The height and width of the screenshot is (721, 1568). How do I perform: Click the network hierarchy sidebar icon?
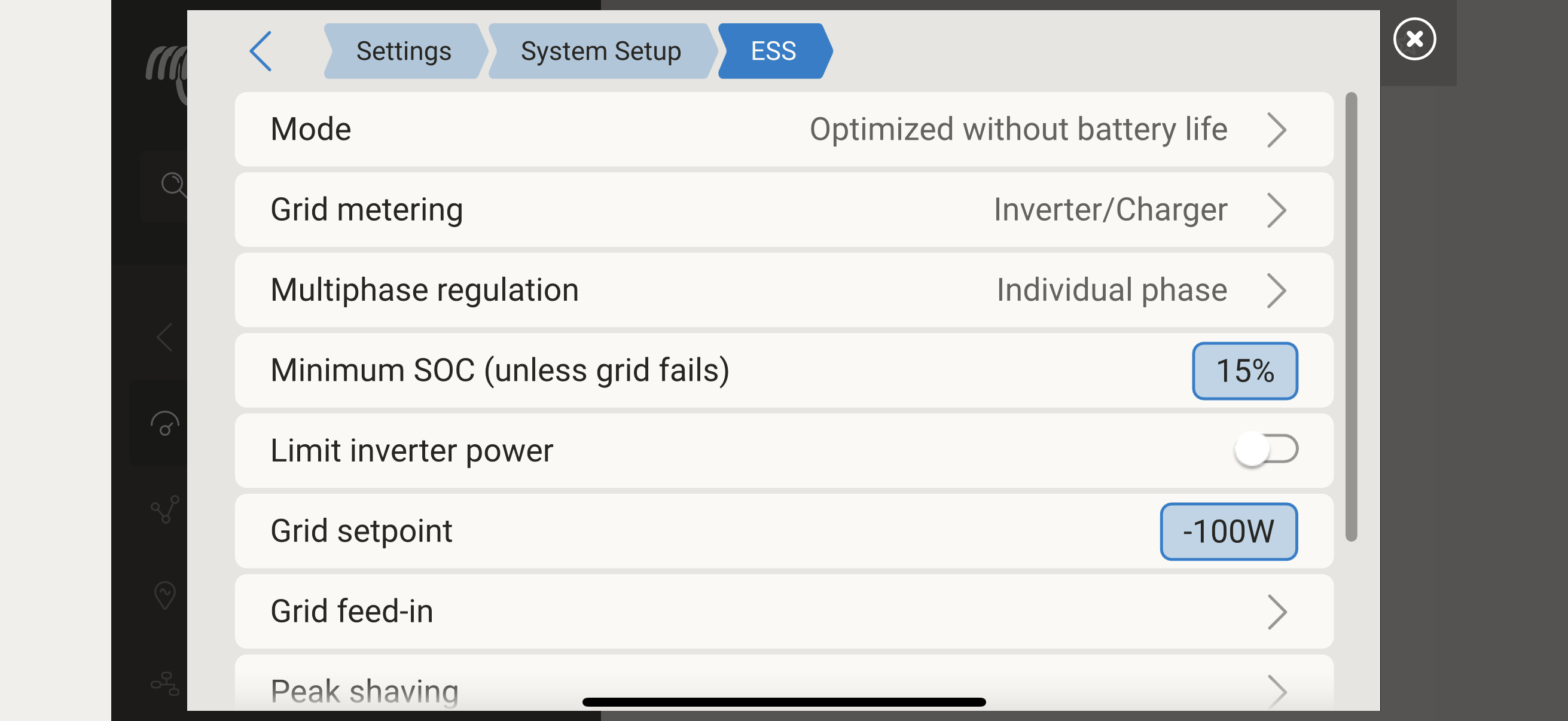coord(164,684)
